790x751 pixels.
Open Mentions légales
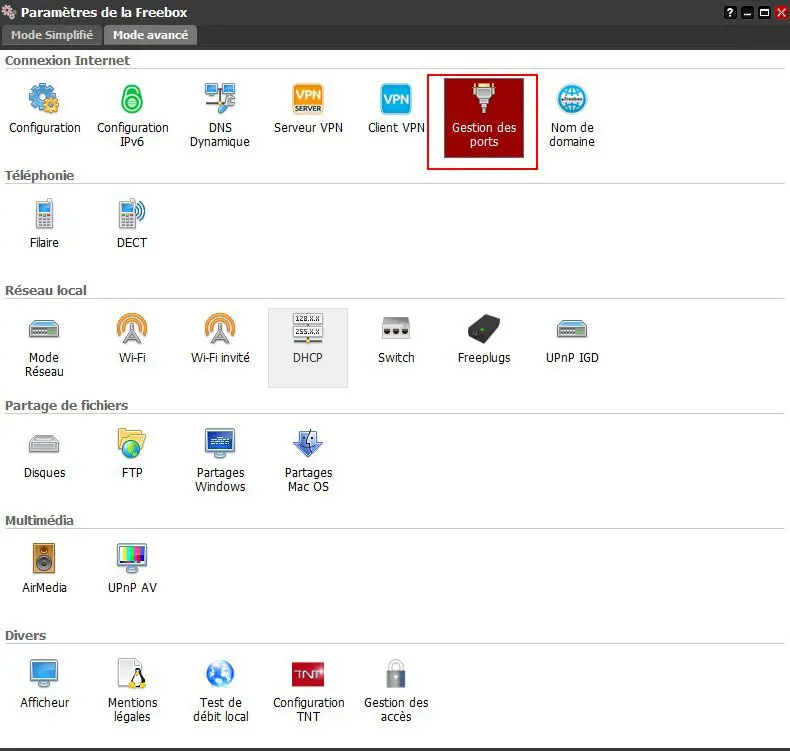132,693
